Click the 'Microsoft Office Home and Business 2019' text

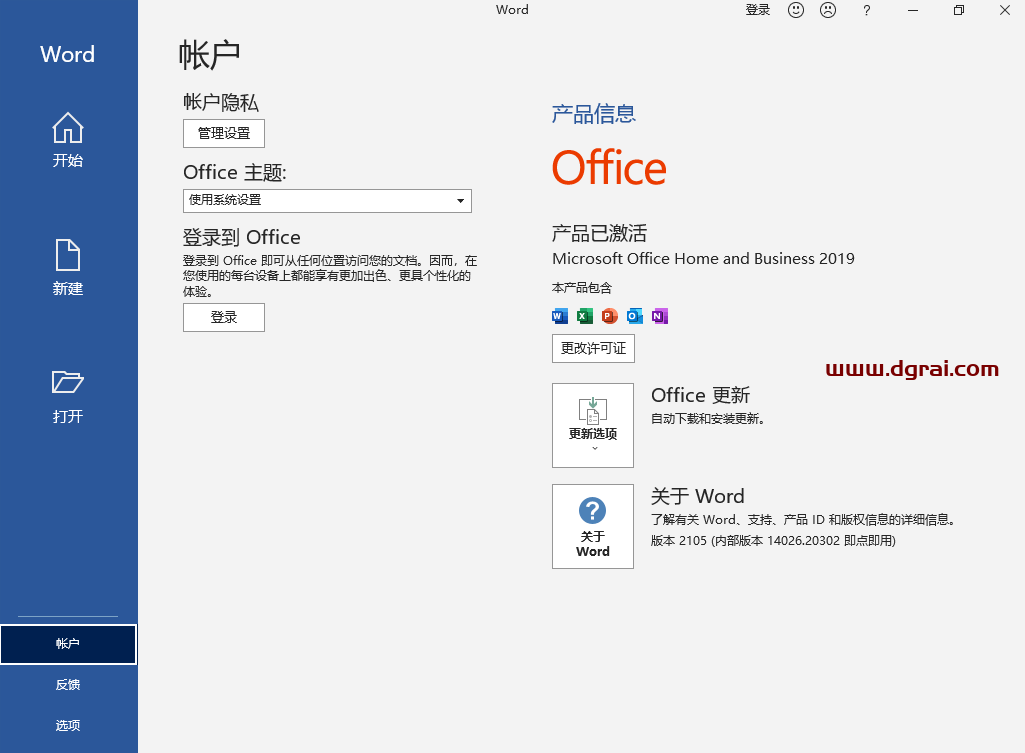point(703,259)
